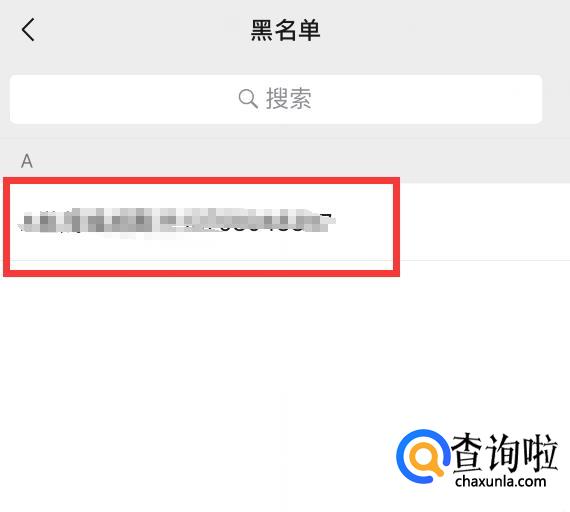Focus the 搜索 search field
570x512 pixels.
(x=276, y=99)
